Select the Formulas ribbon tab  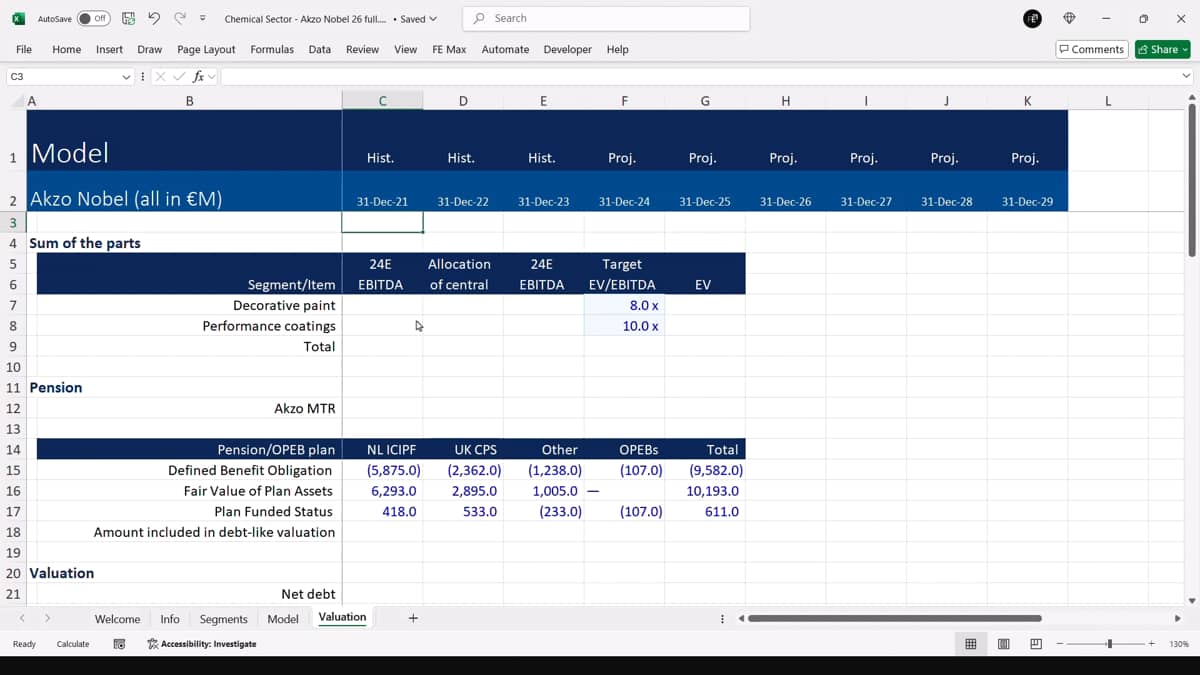coord(272,49)
